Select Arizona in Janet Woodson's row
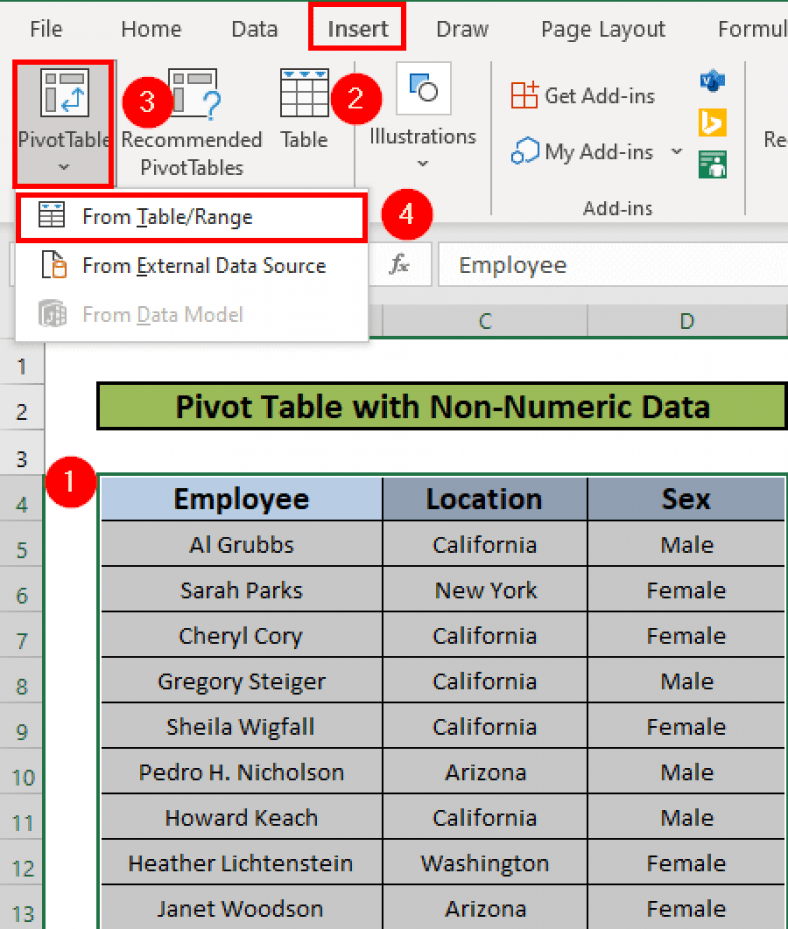The width and height of the screenshot is (788, 929). tap(485, 908)
